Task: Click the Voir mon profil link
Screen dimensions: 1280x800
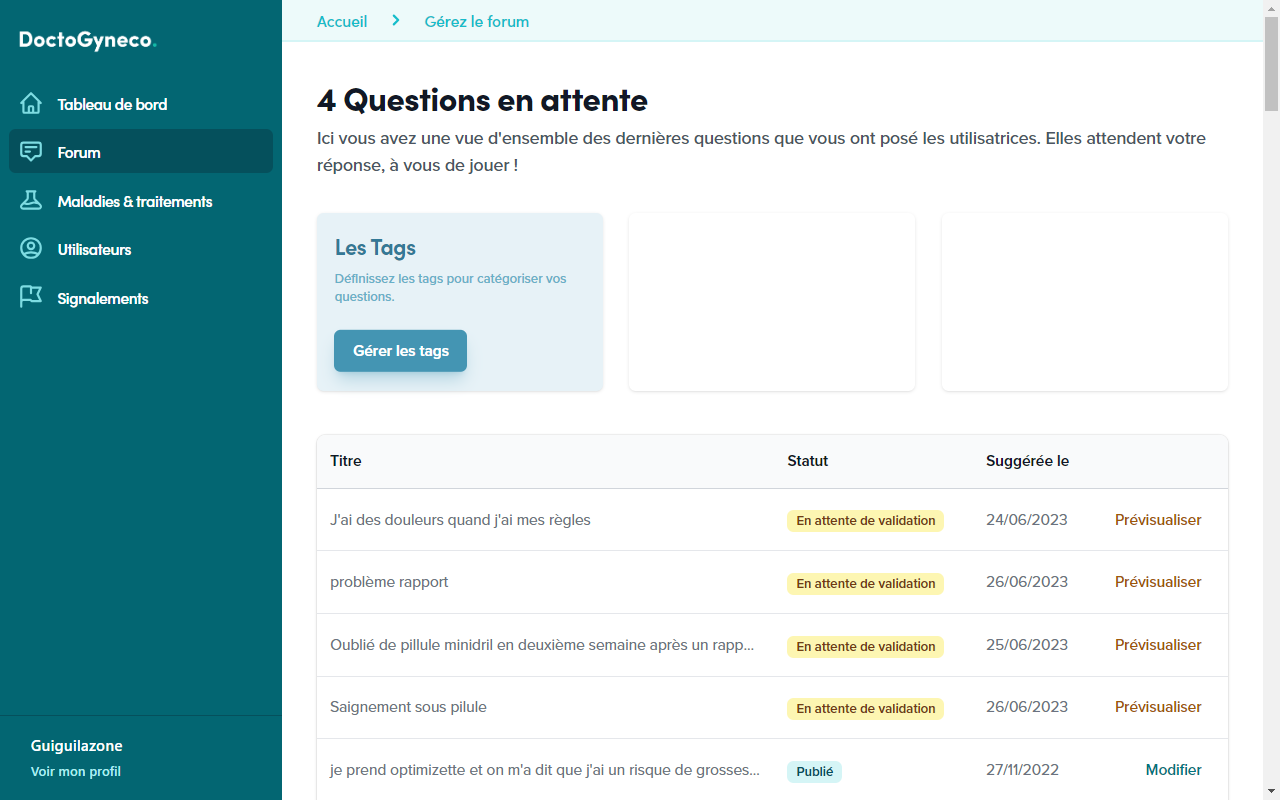Action: pos(76,771)
